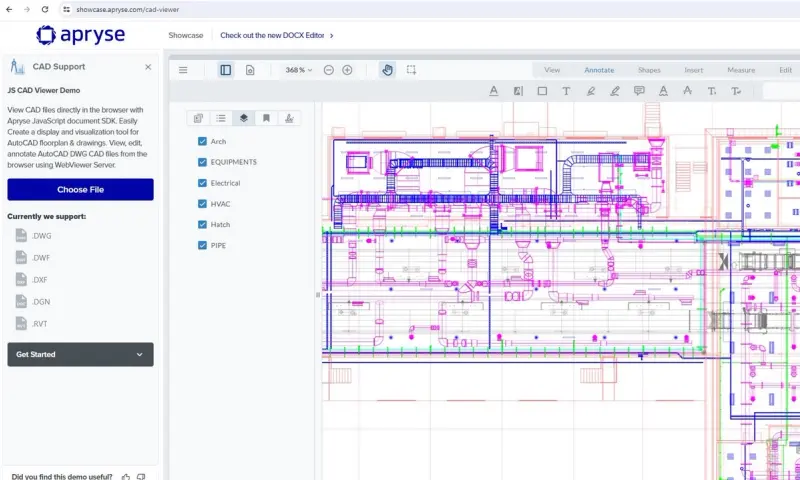Select the Pan hand tool
The height and width of the screenshot is (480, 800).
coord(387,70)
